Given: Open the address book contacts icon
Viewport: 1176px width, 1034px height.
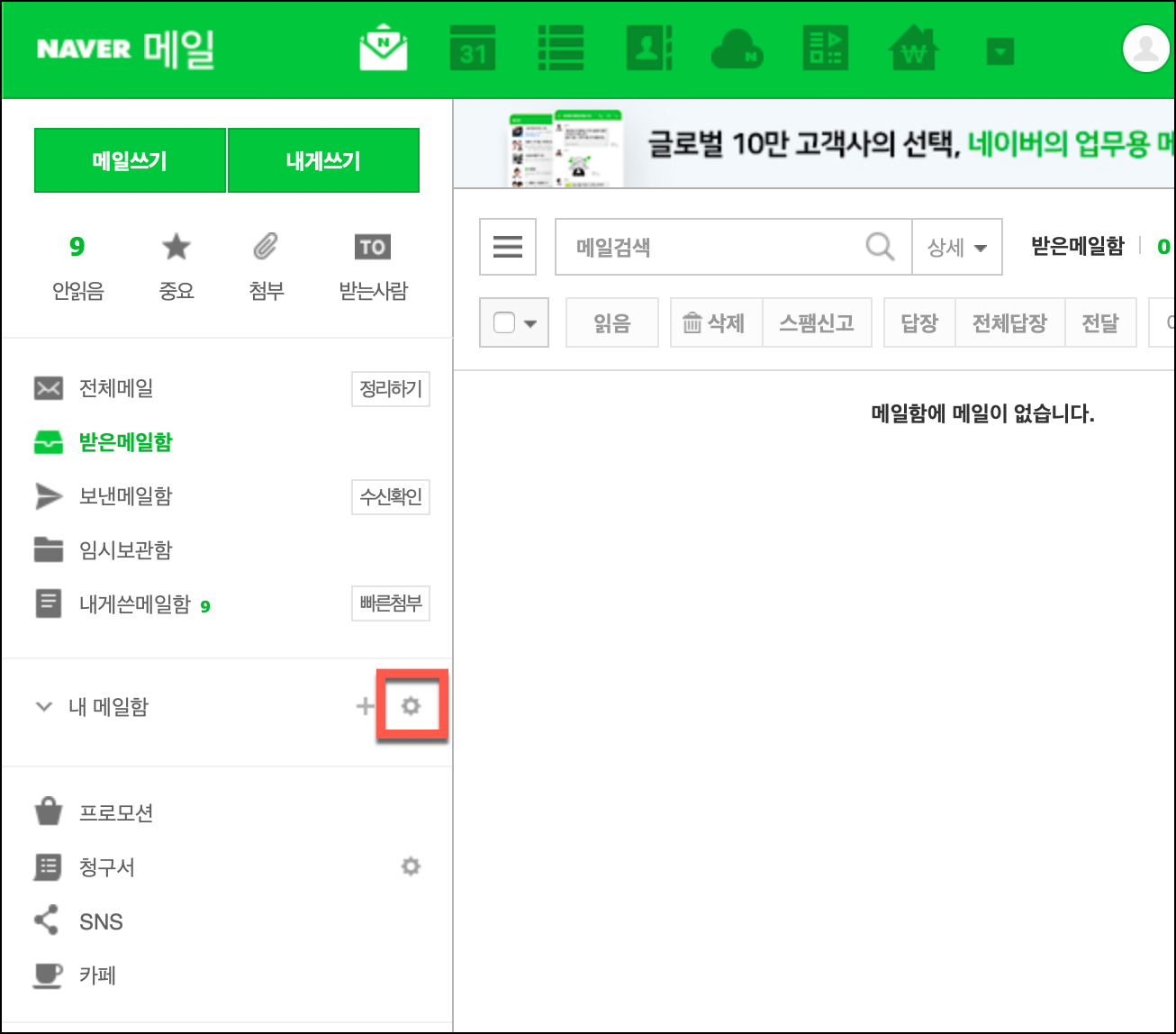Looking at the screenshot, I should click(x=649, y=49).
